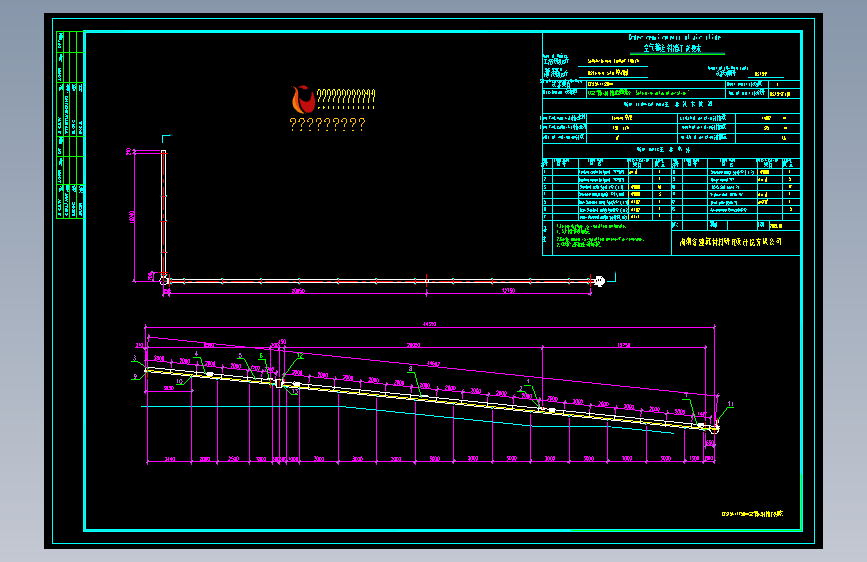Click the white flow arrow at plan right end
The image size is (867, 562).
pos(600,281)
